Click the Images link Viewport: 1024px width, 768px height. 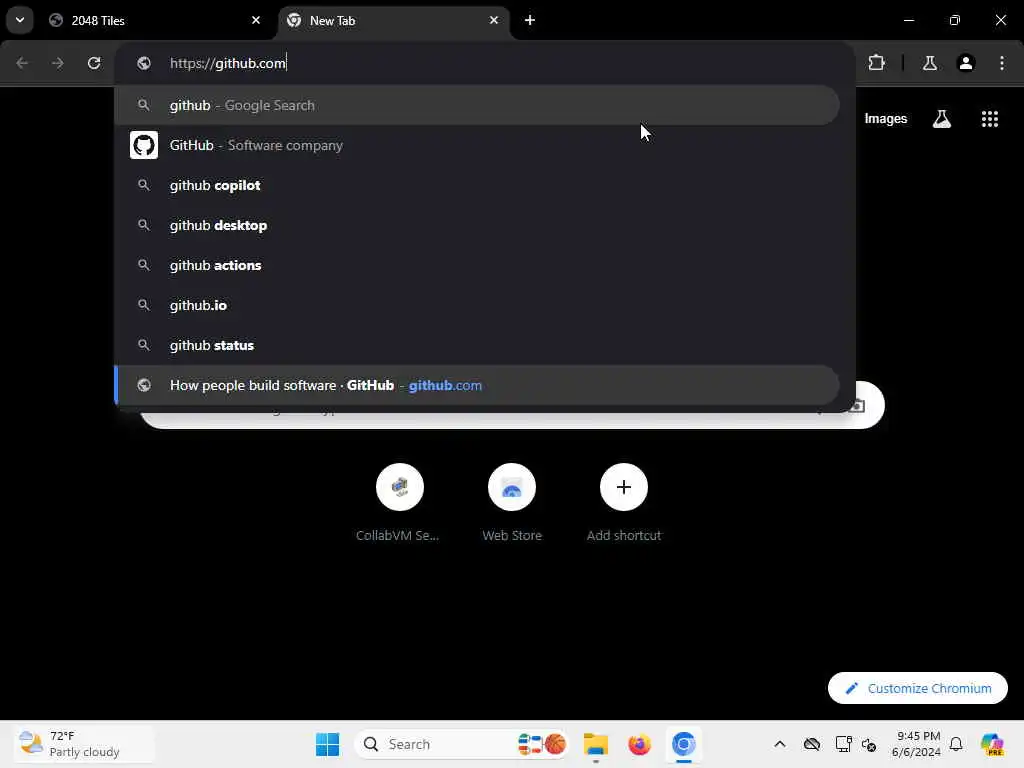coord(886,119)
